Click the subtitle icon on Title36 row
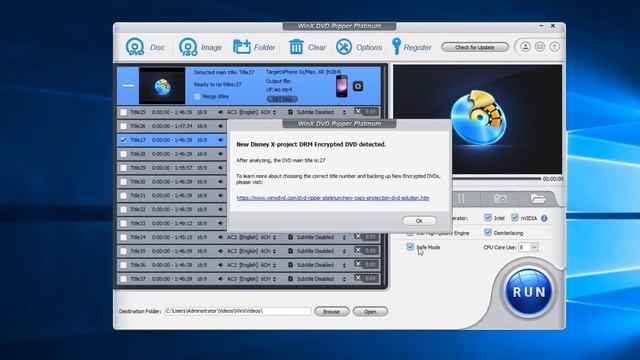The image size is (640, 360). pyautogui.click(x=290, y=265)
